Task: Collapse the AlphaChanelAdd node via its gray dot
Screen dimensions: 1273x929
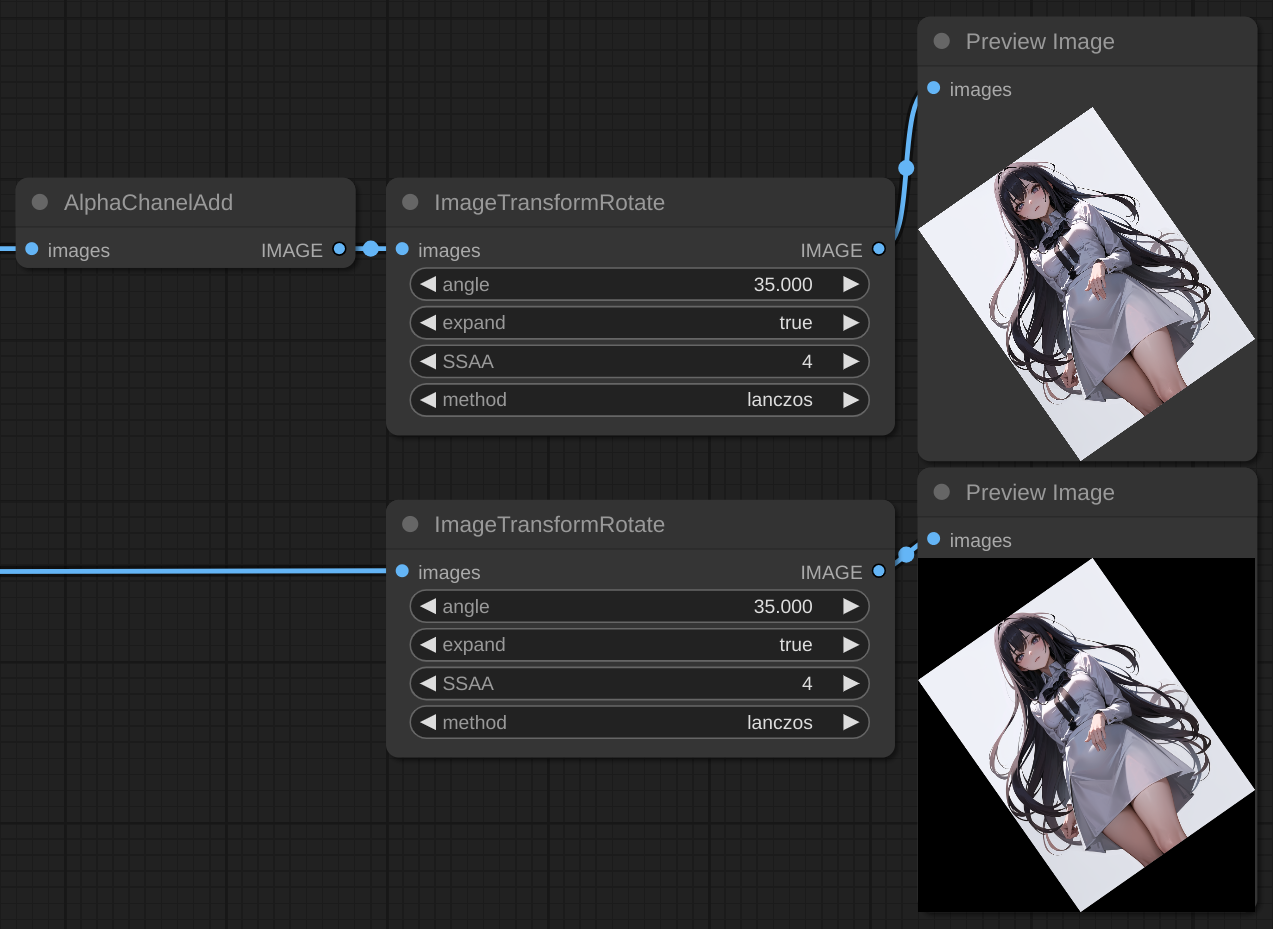Action: pyautogui.click(x=40, y=202)
